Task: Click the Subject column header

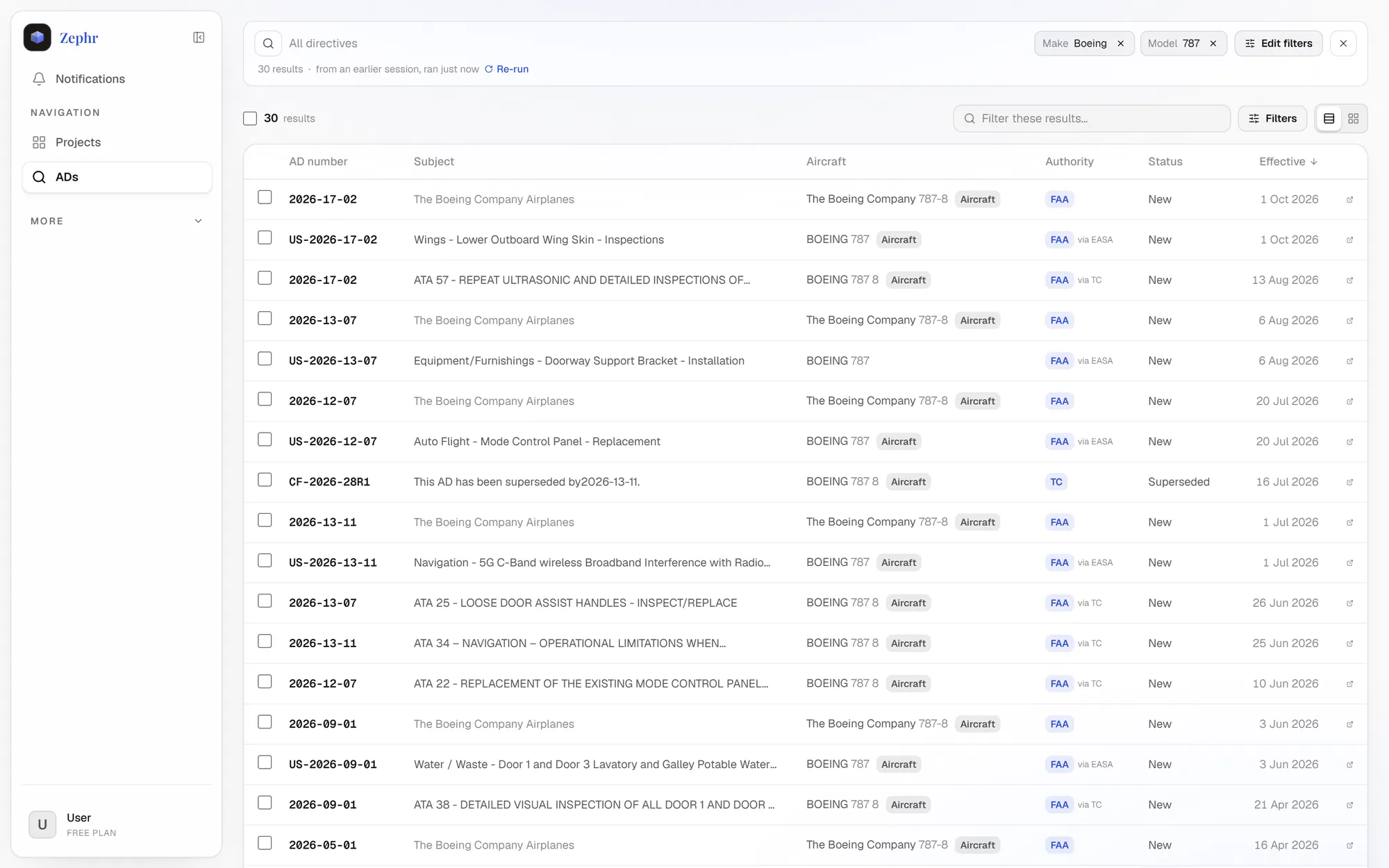Action: pyautogui.click(x=434, y=161)
